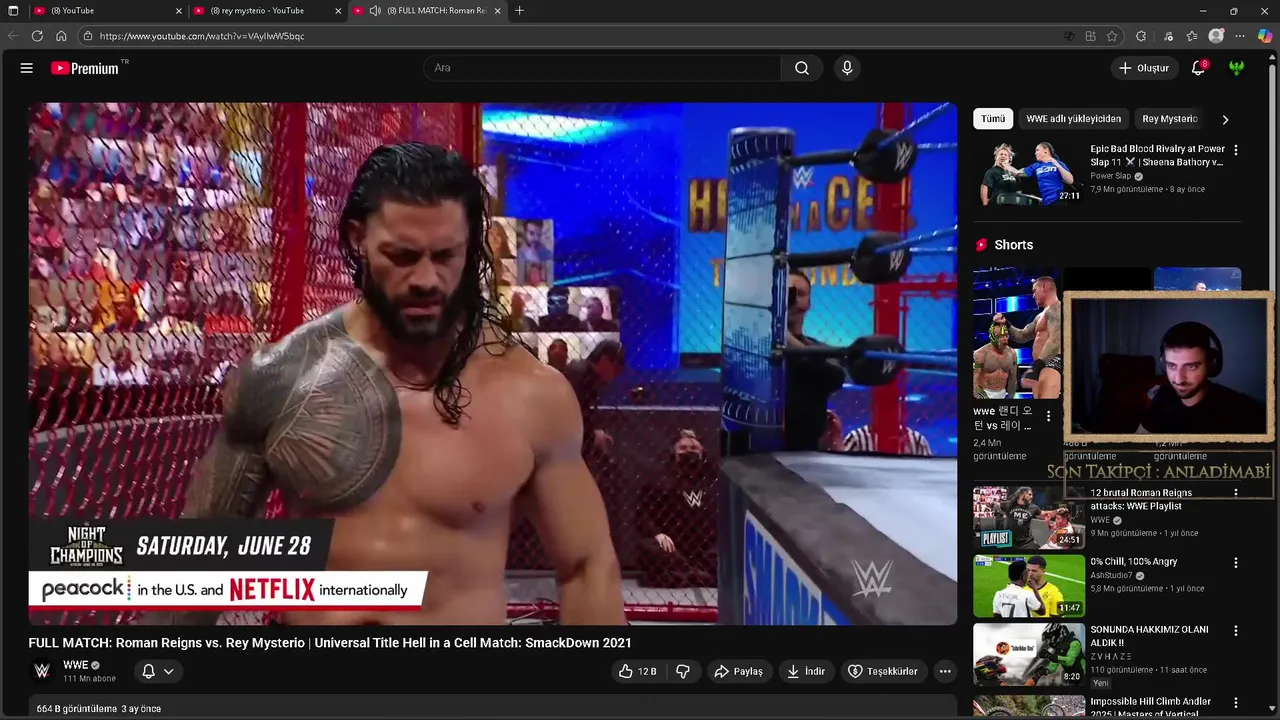Select the Rey Mysterio filter chip
Viewport: 1280px width, 720px height.
1170,119
